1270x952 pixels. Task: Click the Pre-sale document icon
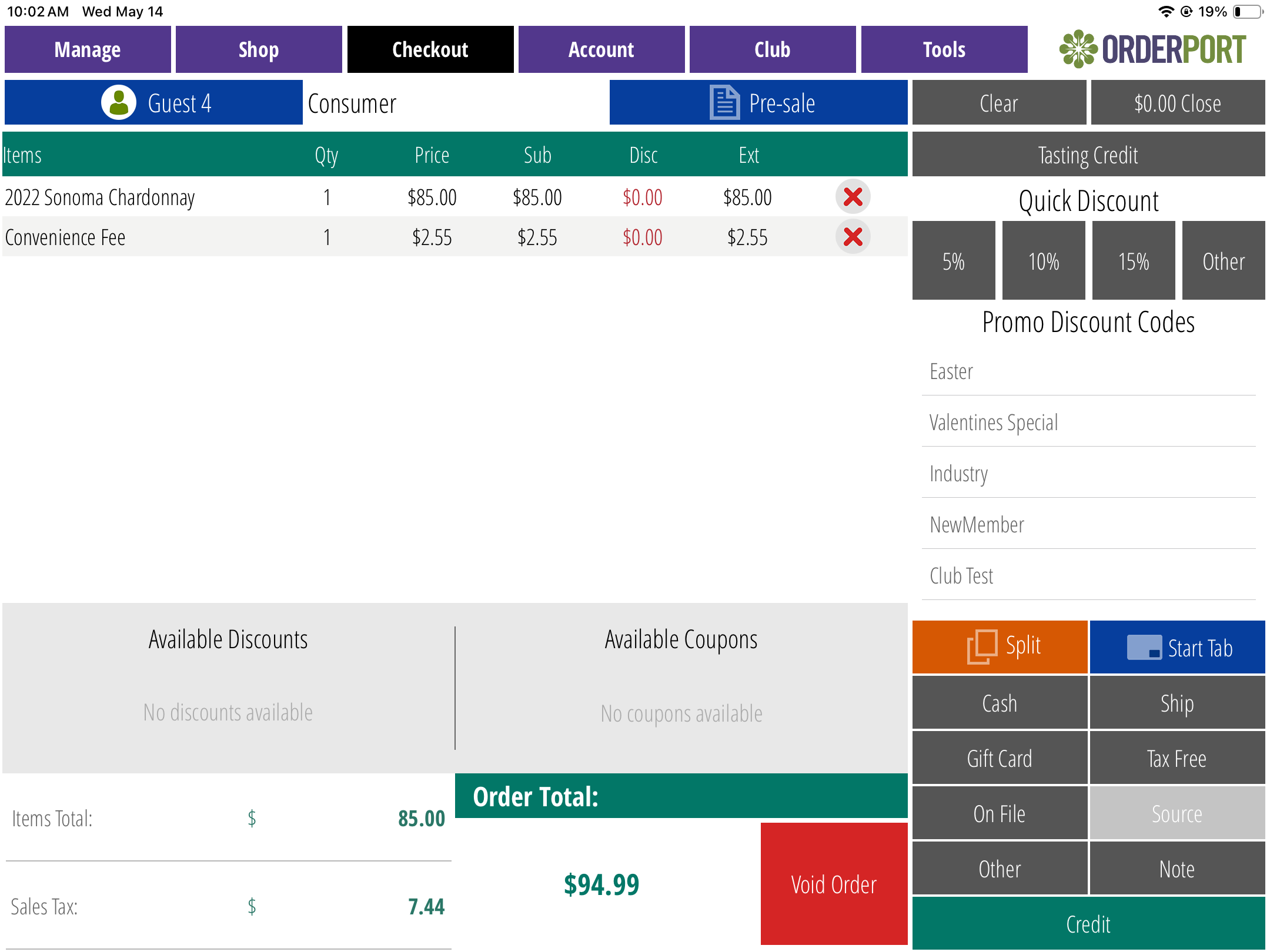pyautogui.click(x=724, y=103)
